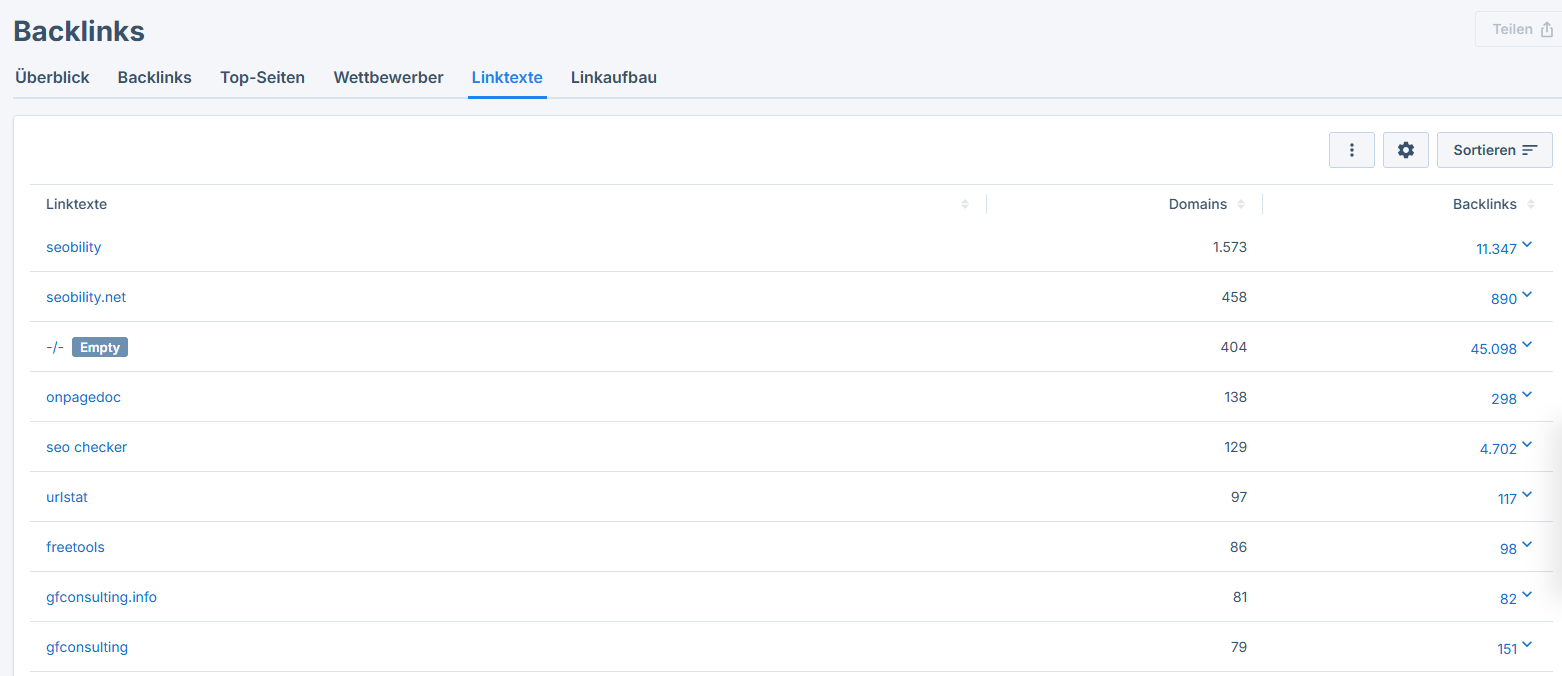Open the Linkaufbau tab

point(614,77)
